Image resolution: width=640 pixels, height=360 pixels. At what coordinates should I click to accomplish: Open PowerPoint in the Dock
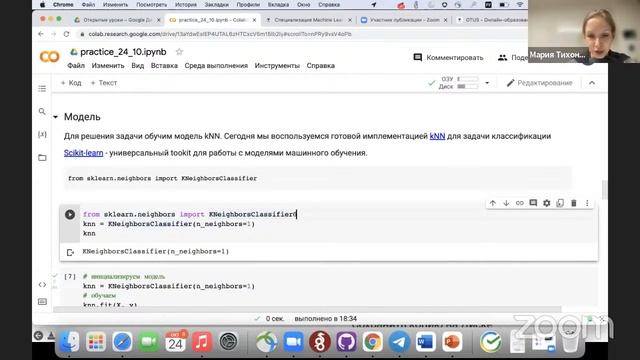tap(452, 341)
